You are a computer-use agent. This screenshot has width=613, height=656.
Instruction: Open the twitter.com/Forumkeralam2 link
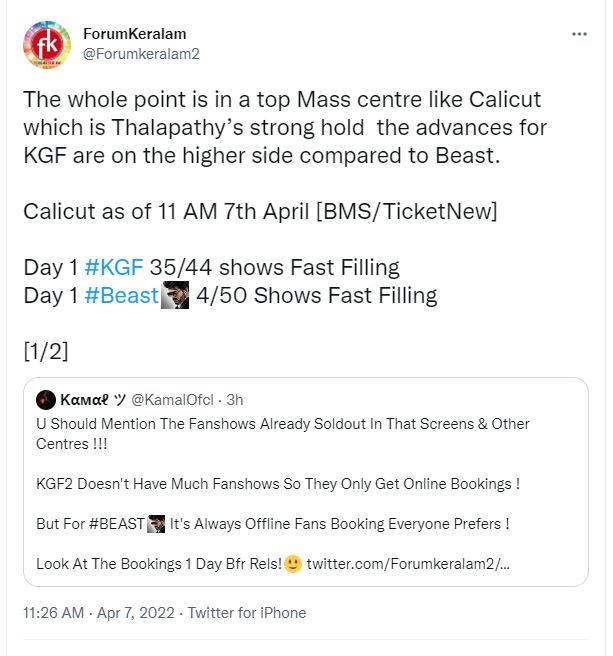click(x=408, y=564)
